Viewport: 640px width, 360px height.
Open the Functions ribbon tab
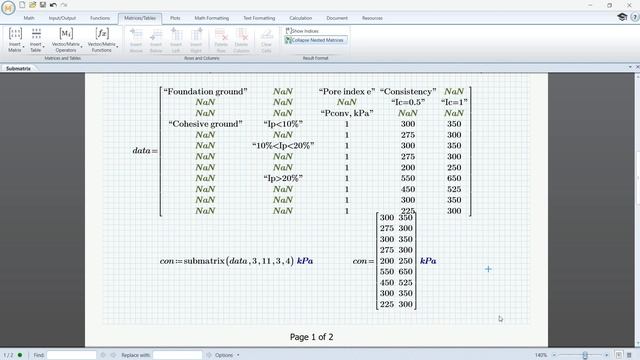[x=100, y=18]
